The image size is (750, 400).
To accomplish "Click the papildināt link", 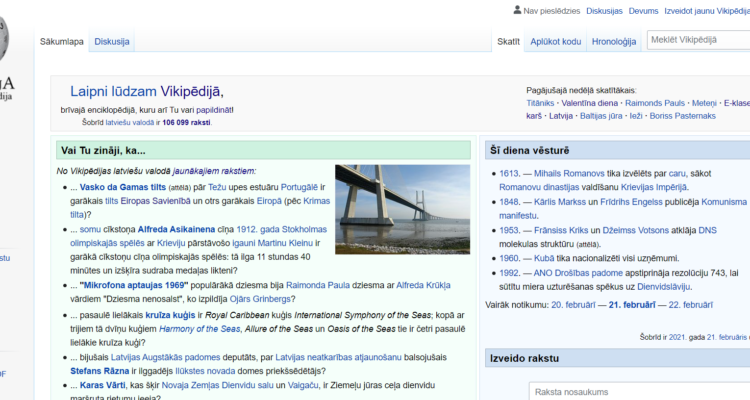I will pos(214,110).
